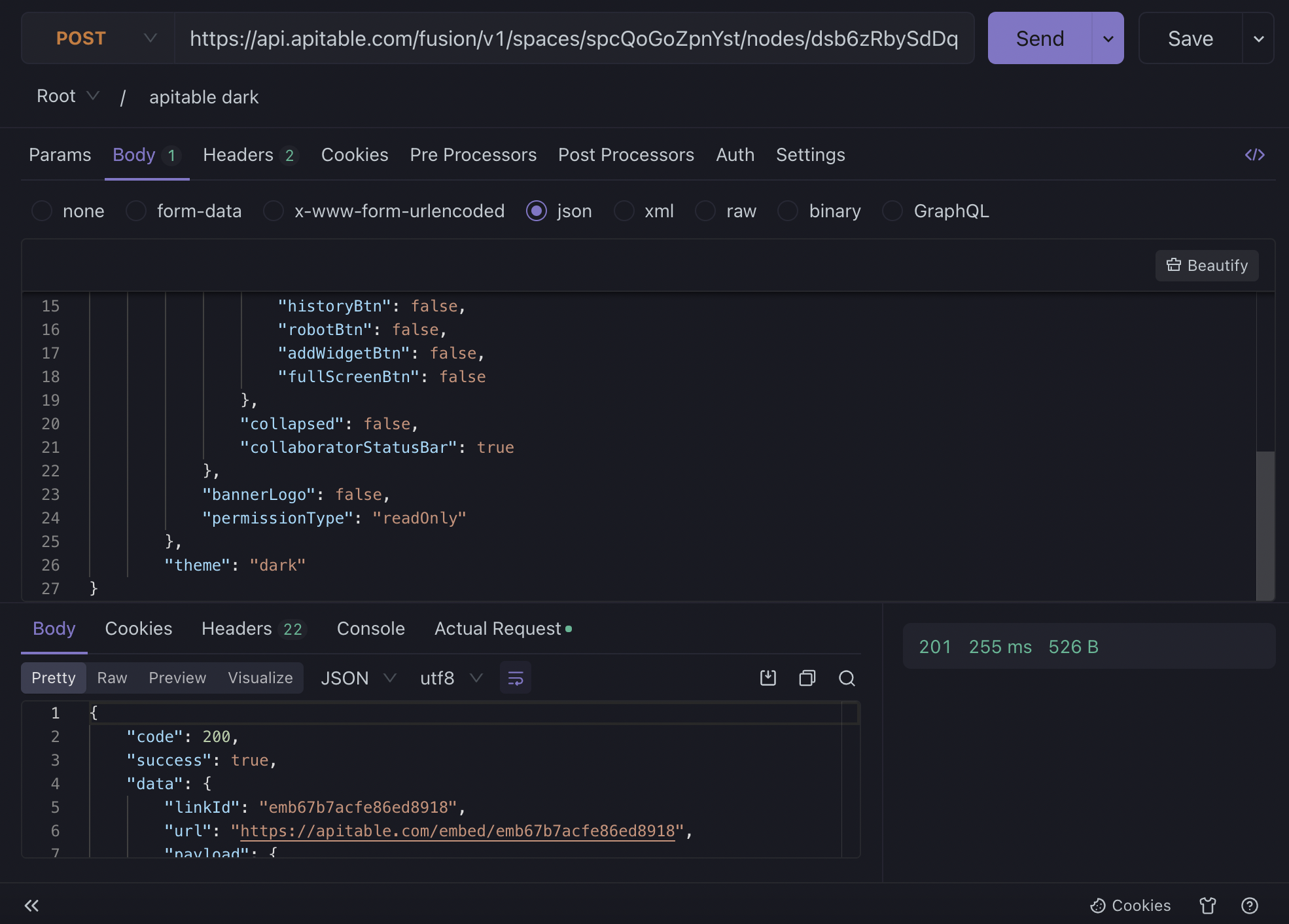Select Pretty response view
1289x924 pixels.
[54, 678]
